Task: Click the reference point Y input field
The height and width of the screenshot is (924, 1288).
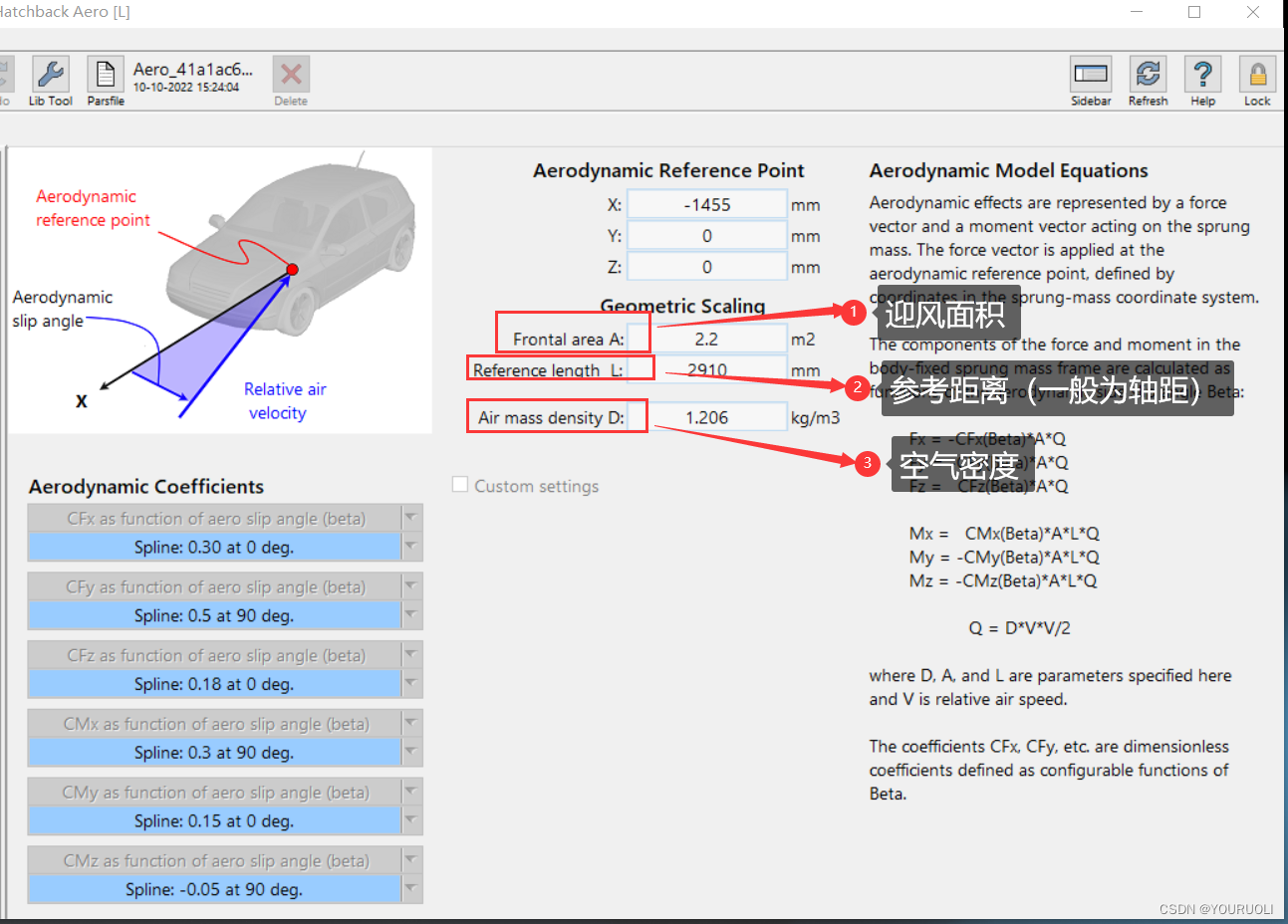Action: pos(707,236)
